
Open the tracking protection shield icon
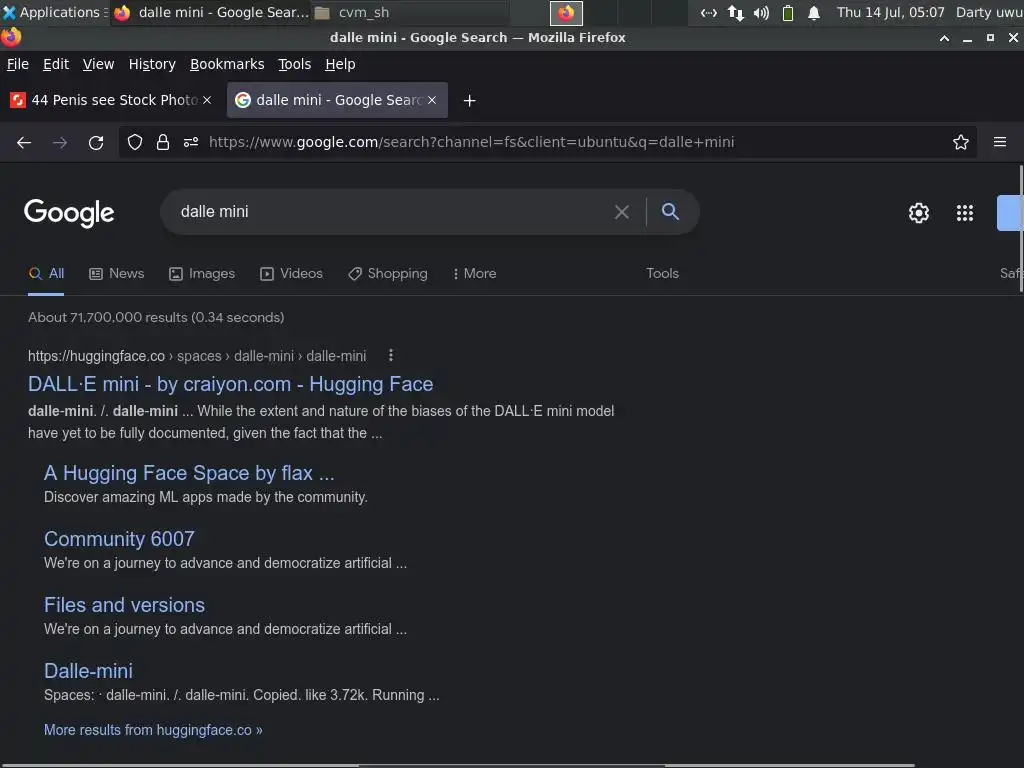click(x=135, y=142)
